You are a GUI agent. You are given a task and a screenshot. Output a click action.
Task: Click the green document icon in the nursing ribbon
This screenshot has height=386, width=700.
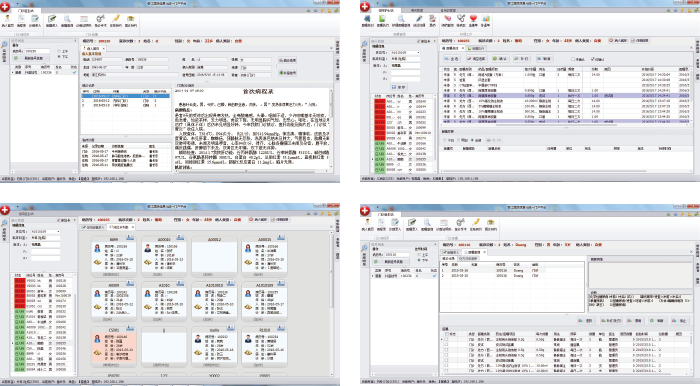click(383, 19)
